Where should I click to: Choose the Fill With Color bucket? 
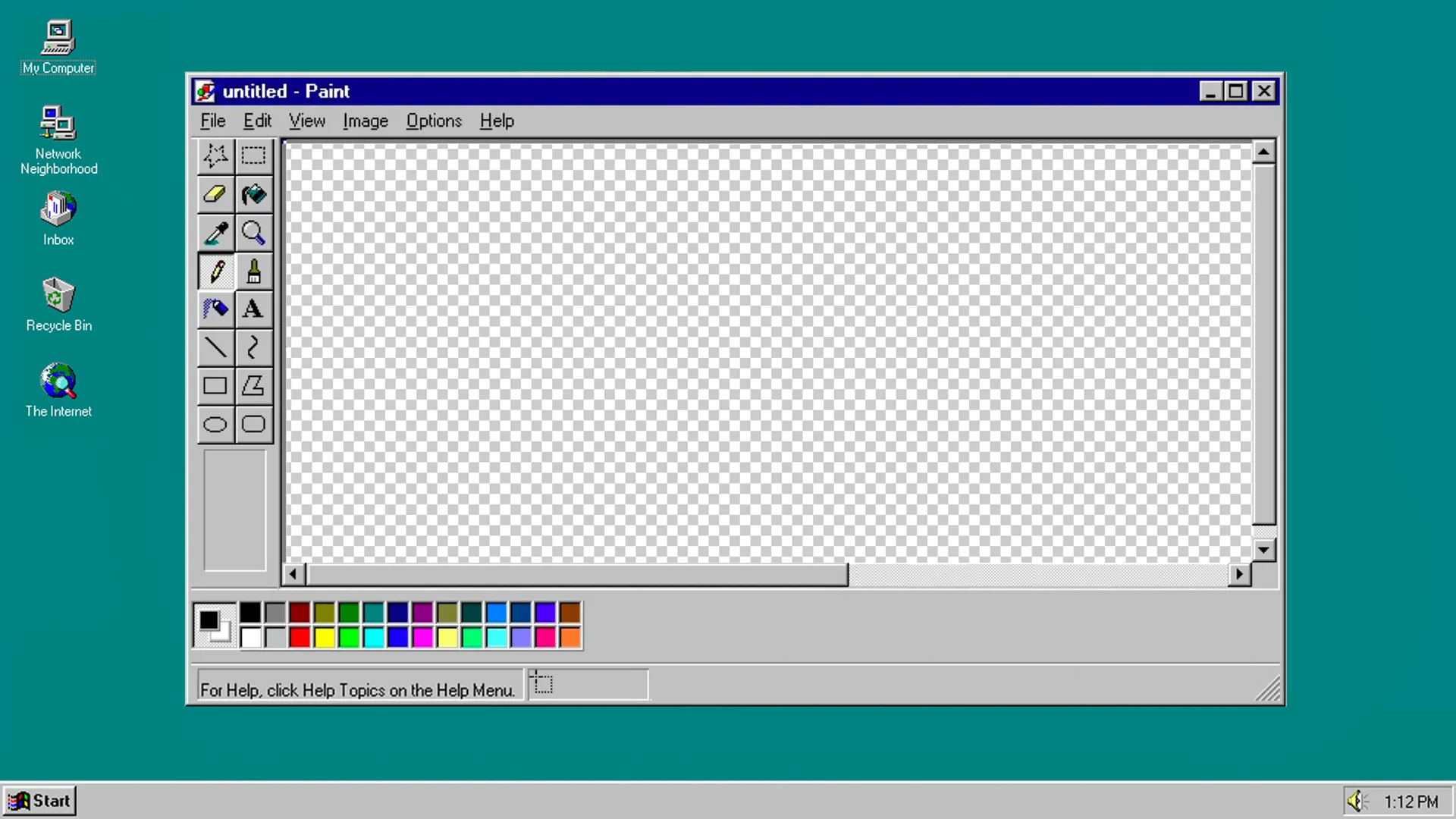pyautogui.click(x=253, y=194)
